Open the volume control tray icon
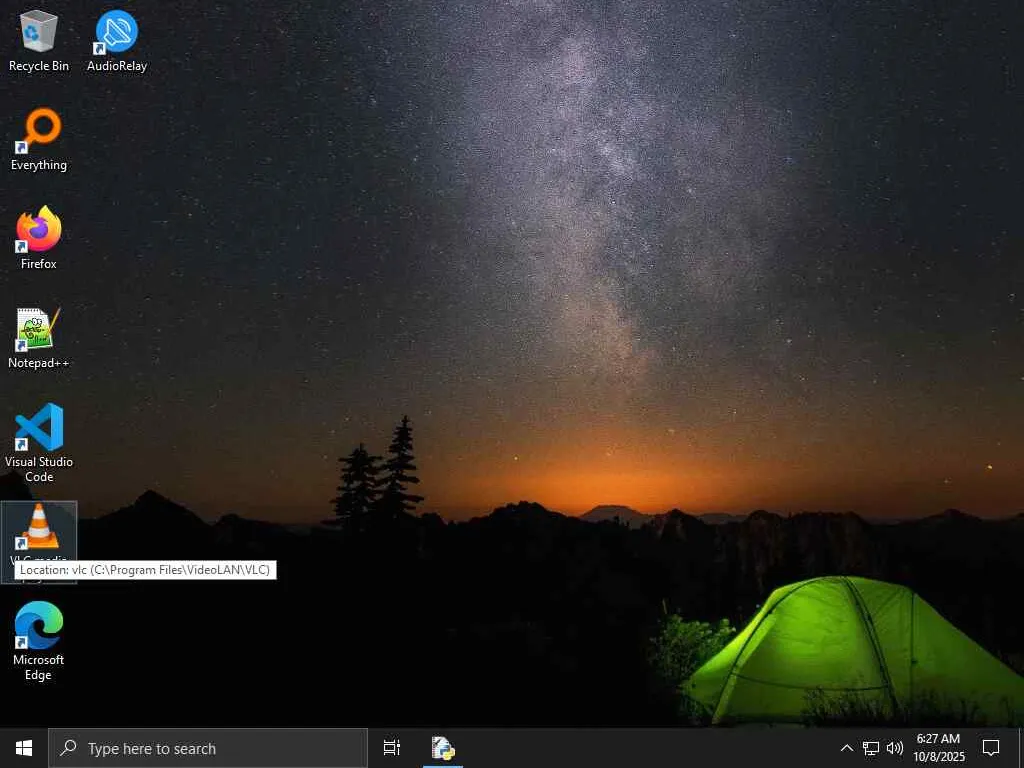The height and width of the screenshot is (768, 1024). [x=895, y=748]
